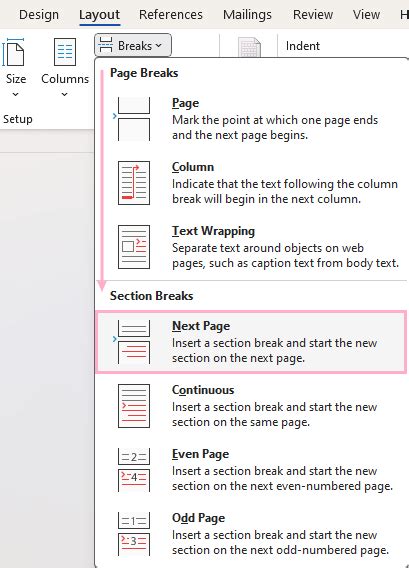Click the Size page icon
The image size is (409, 568).
[13, 53]
